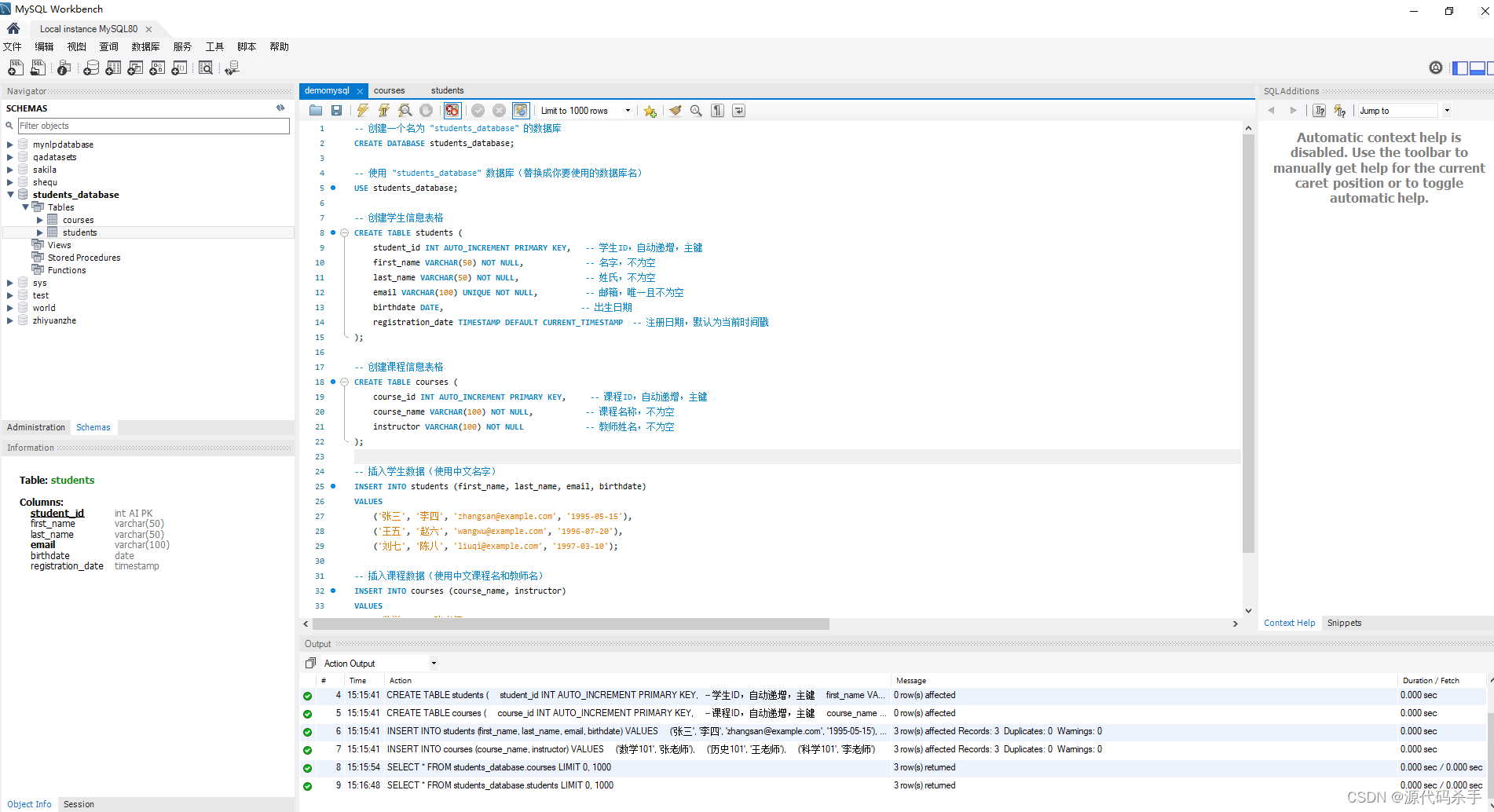This screenshot has width=1494, height=812.
Task: Click the create new table icon
Action: click(113, 68)
